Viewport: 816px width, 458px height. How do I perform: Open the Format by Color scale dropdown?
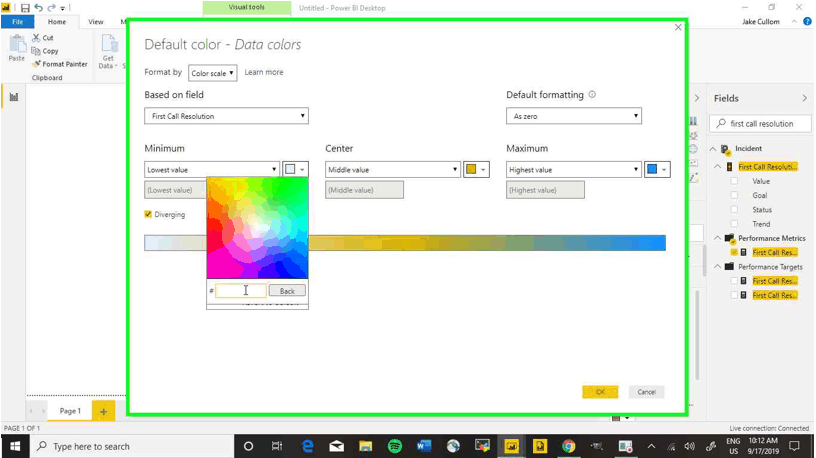212,73
